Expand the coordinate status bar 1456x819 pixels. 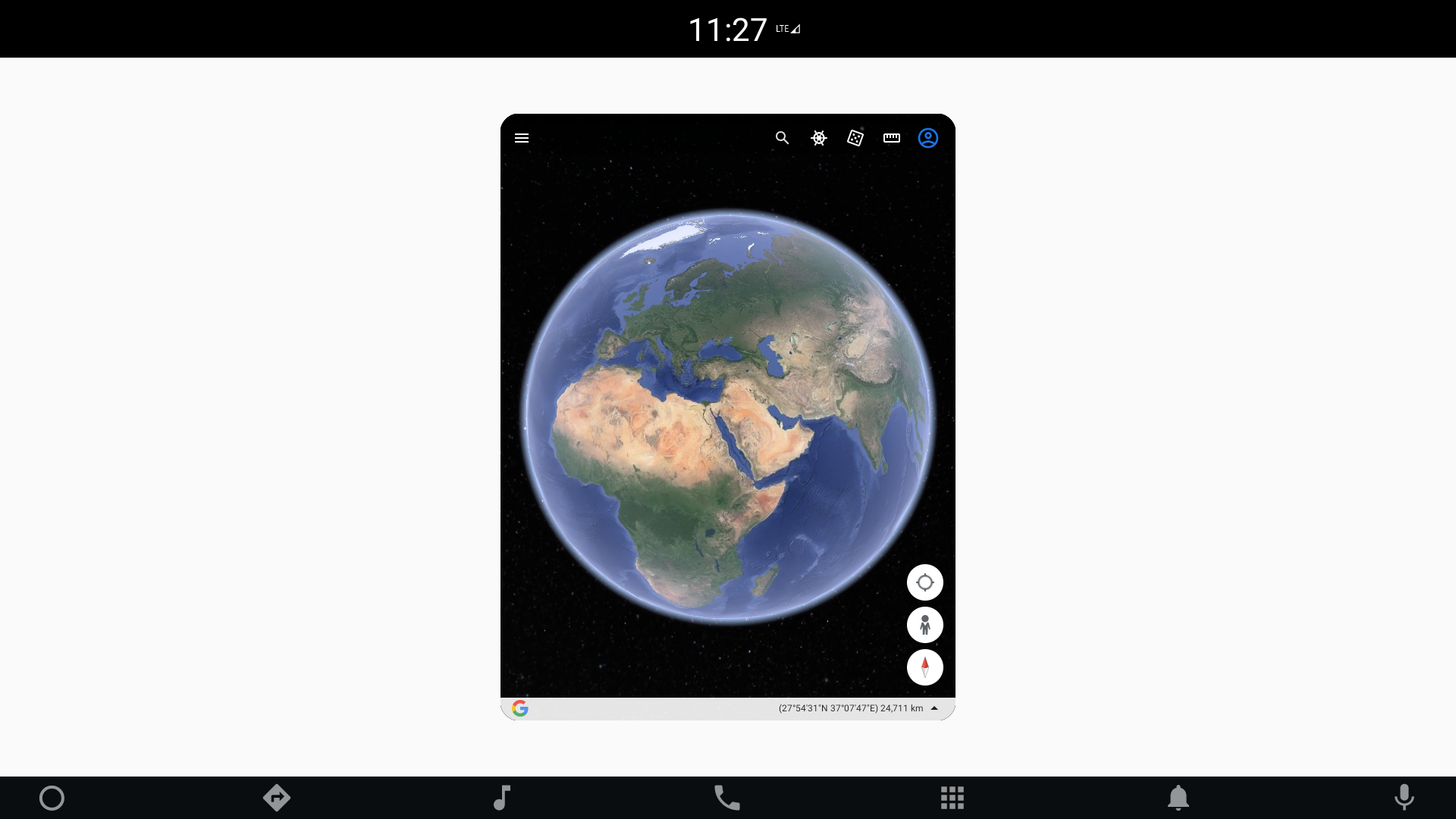coord(933,708)
